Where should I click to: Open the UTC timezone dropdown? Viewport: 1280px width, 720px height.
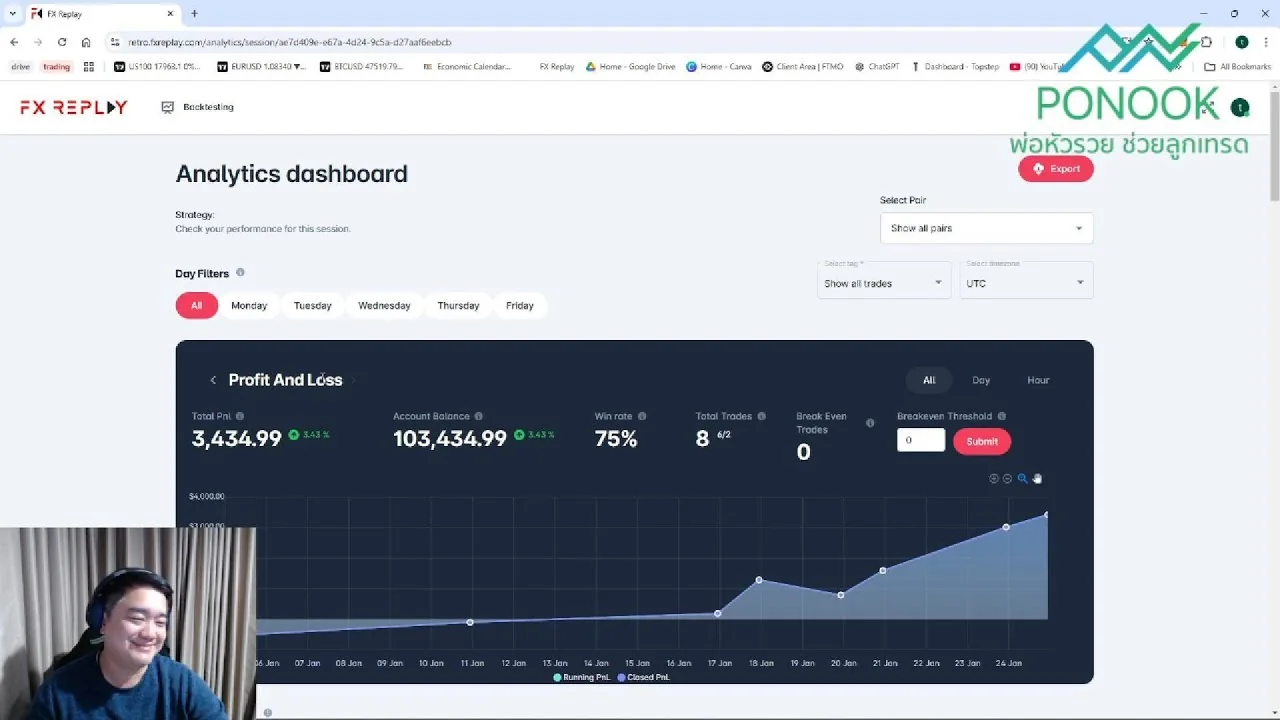tap(1026, 283)
